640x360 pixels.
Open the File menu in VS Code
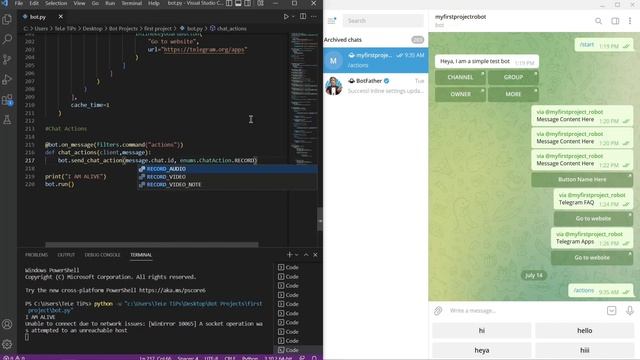(19, 3)
